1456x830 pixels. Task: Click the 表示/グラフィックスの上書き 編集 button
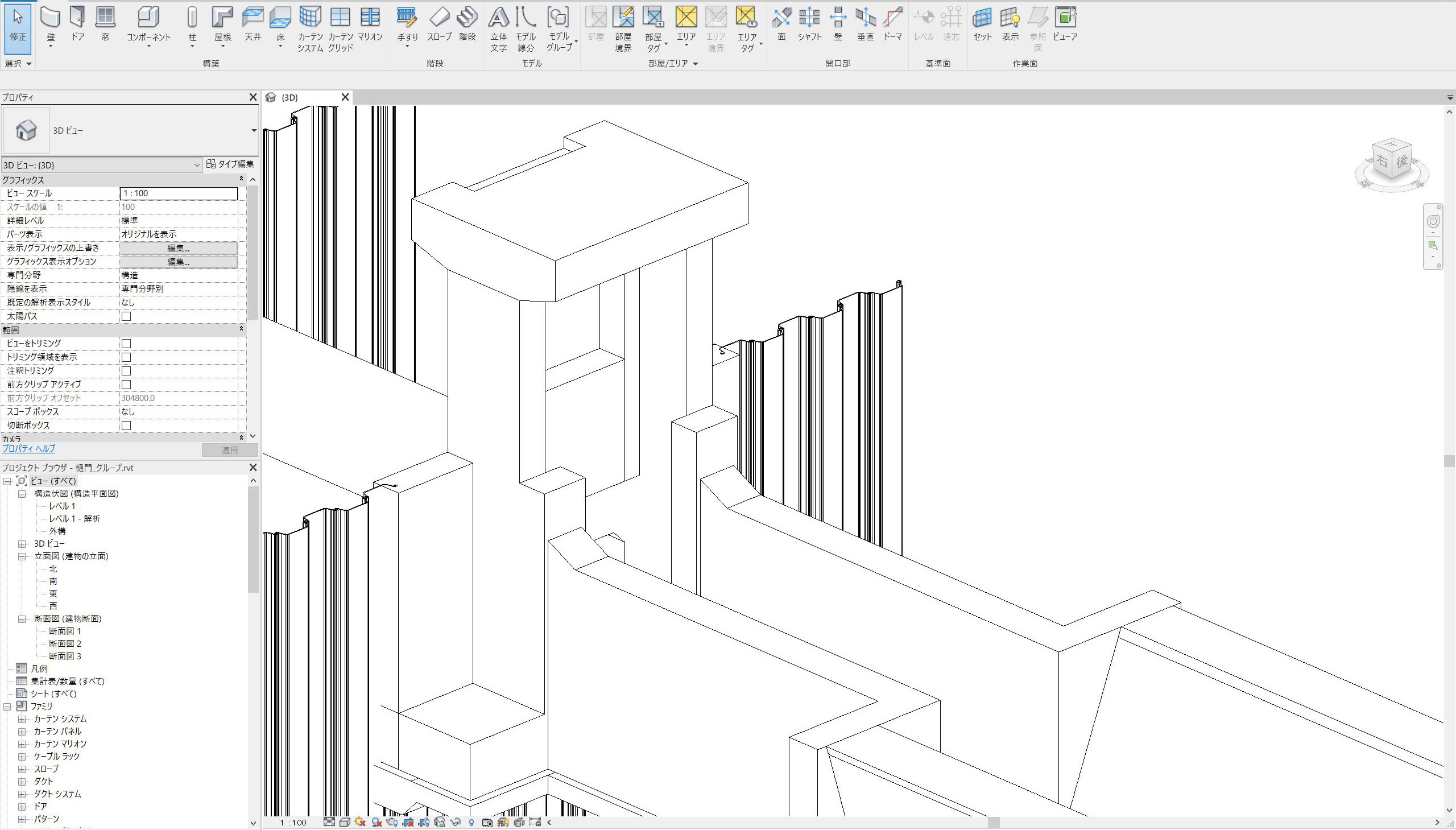(x=179, y=249)
